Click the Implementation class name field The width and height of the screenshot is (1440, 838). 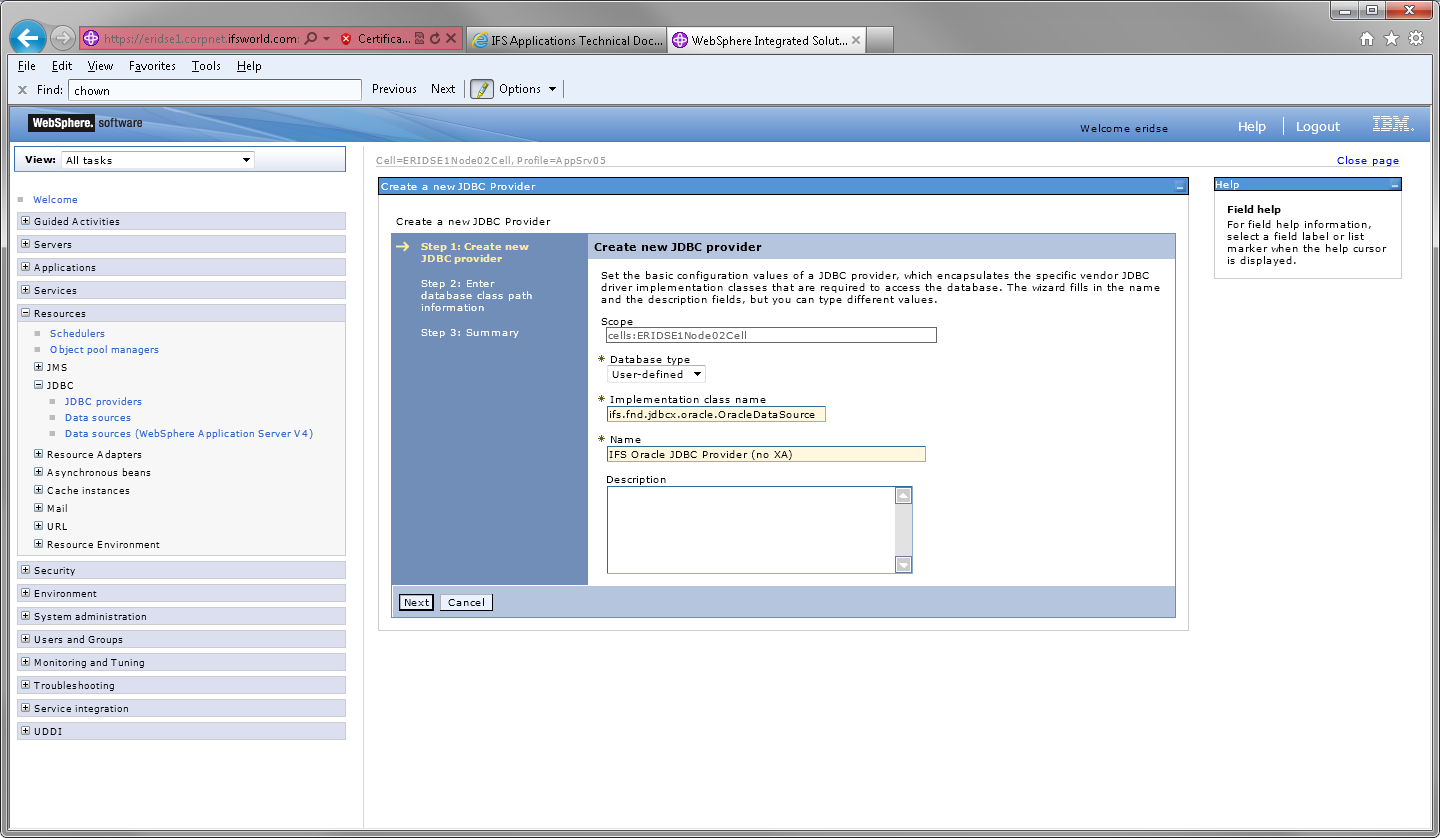coord(716,414)
